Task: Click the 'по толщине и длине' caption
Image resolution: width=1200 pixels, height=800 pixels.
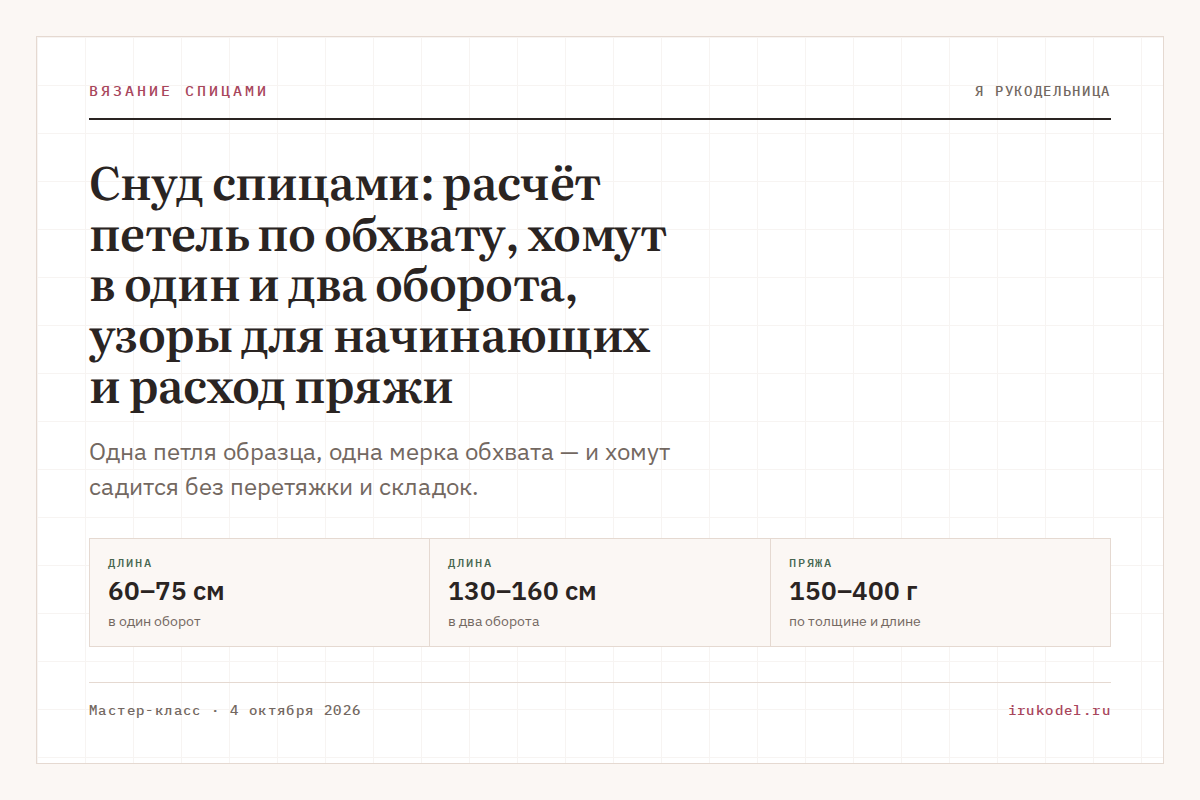Action: 854,622
